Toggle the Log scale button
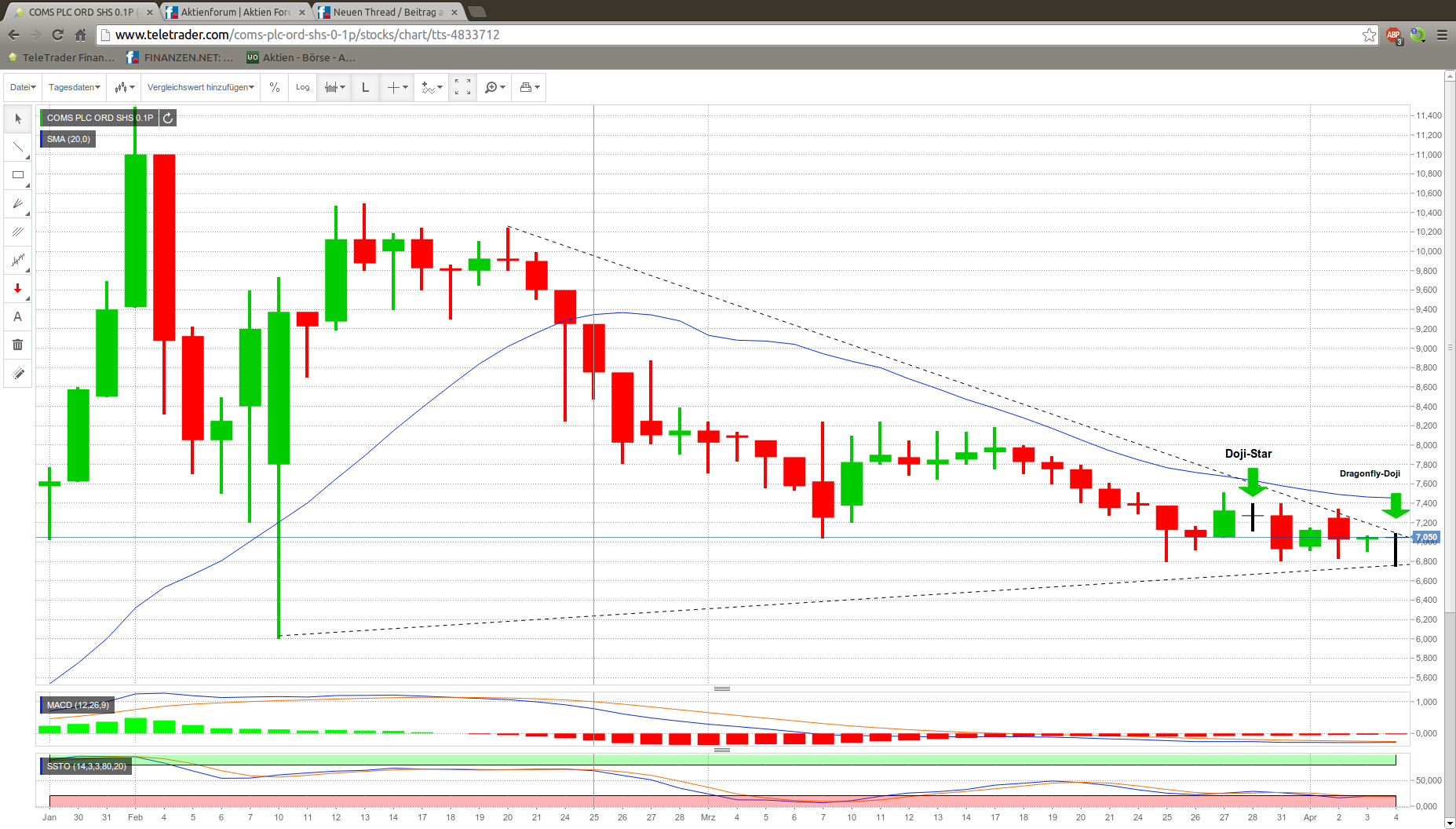 tap(303, 87)
